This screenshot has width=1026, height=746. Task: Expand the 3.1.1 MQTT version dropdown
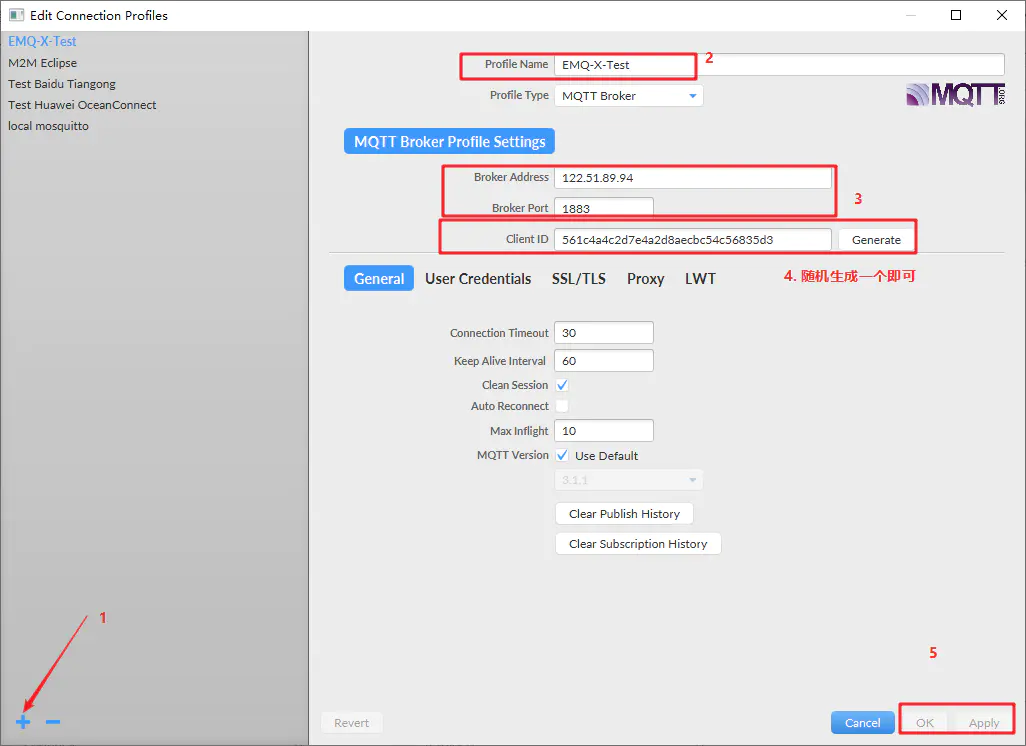pyautogui.click(x=628, y=480)
